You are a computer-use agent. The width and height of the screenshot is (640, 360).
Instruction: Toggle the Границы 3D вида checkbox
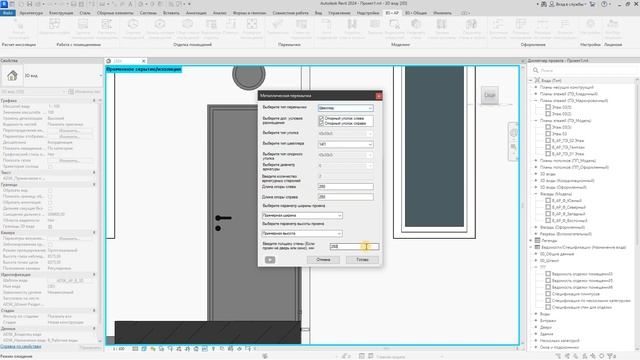pyautogui.click(x=50, y=226)
